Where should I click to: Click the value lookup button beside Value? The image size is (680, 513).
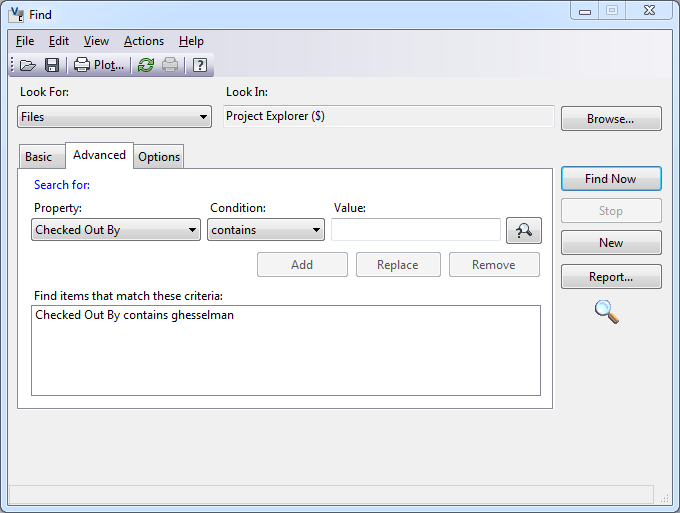click(523, 230)
